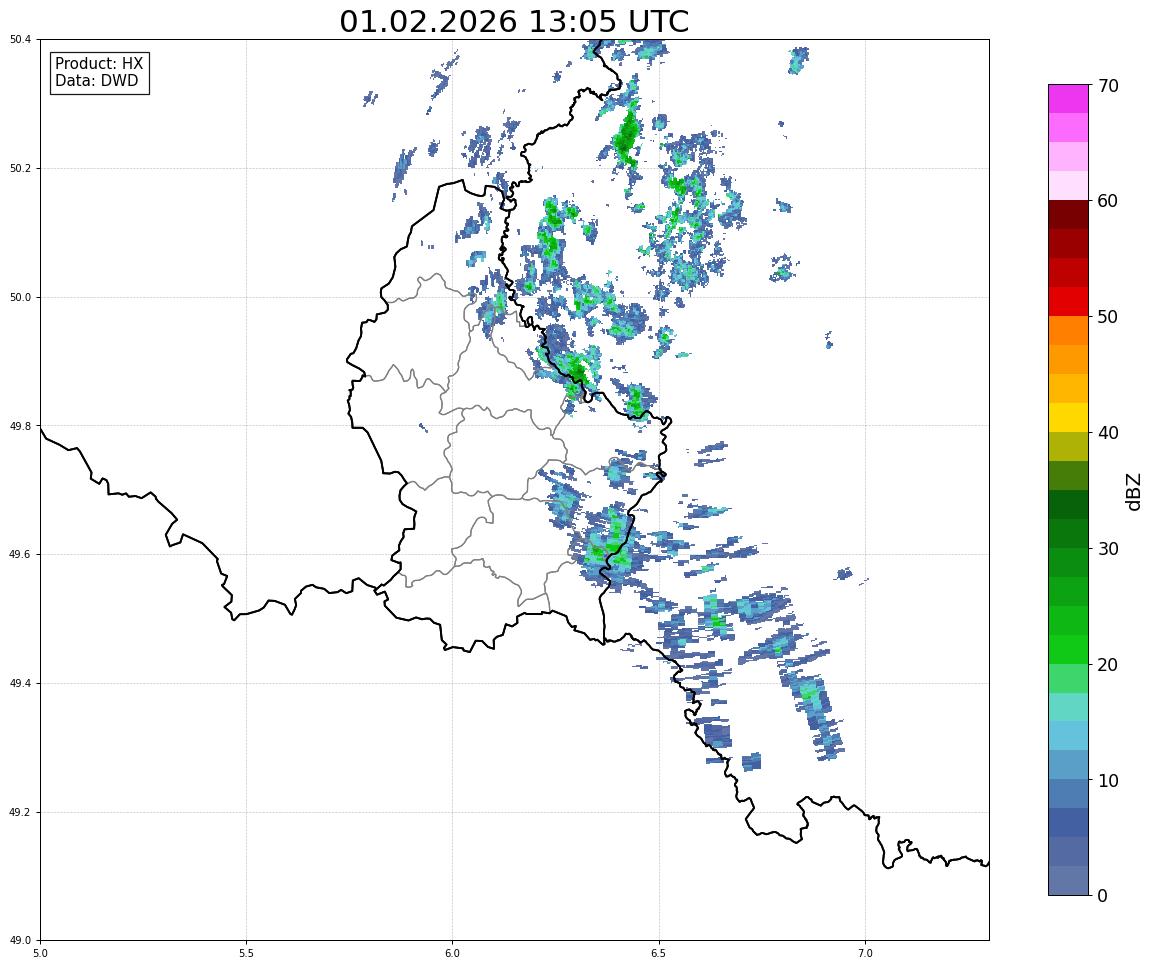Pick the bright green colorbar segment just above 20

(1068, 649)
